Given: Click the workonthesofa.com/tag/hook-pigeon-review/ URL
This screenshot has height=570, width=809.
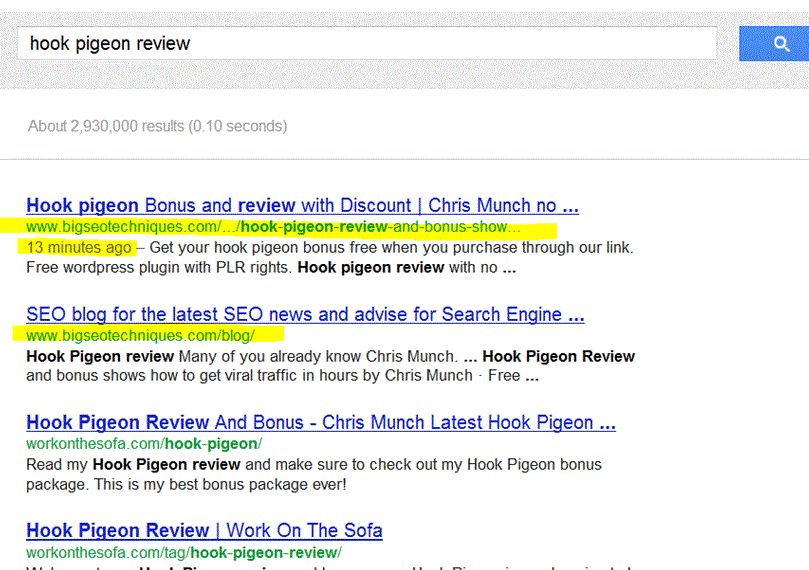Looking at the screenshot, I should tap(184, 552).
